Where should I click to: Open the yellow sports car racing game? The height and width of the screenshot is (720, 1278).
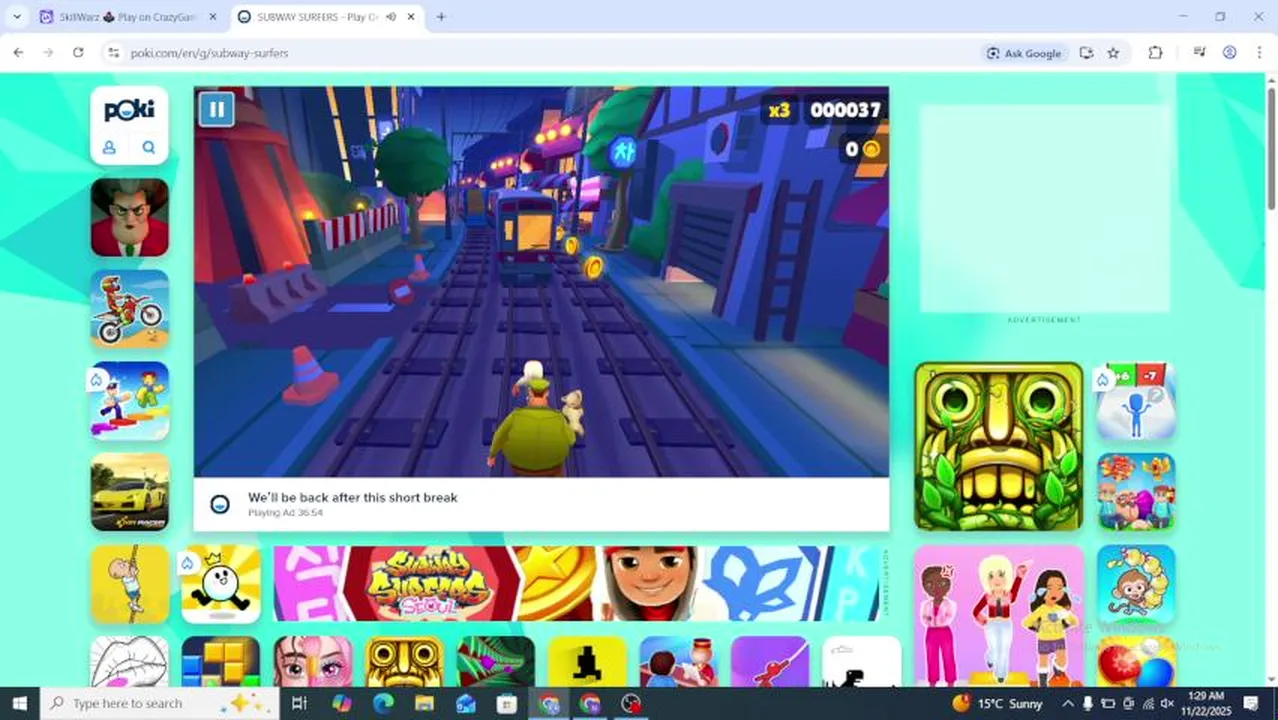pyautogui.click(x=130, y=492)
